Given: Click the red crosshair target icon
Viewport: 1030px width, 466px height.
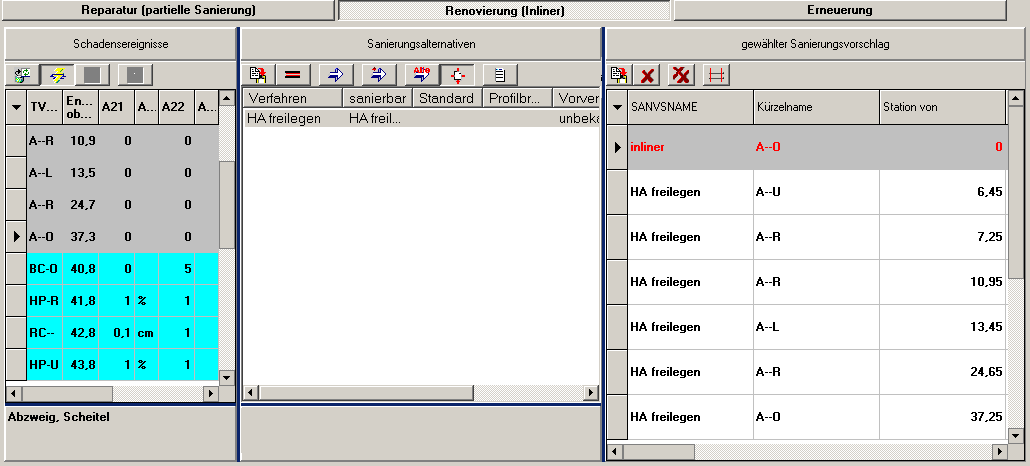Looking at the screenshot, I should 455,74.
